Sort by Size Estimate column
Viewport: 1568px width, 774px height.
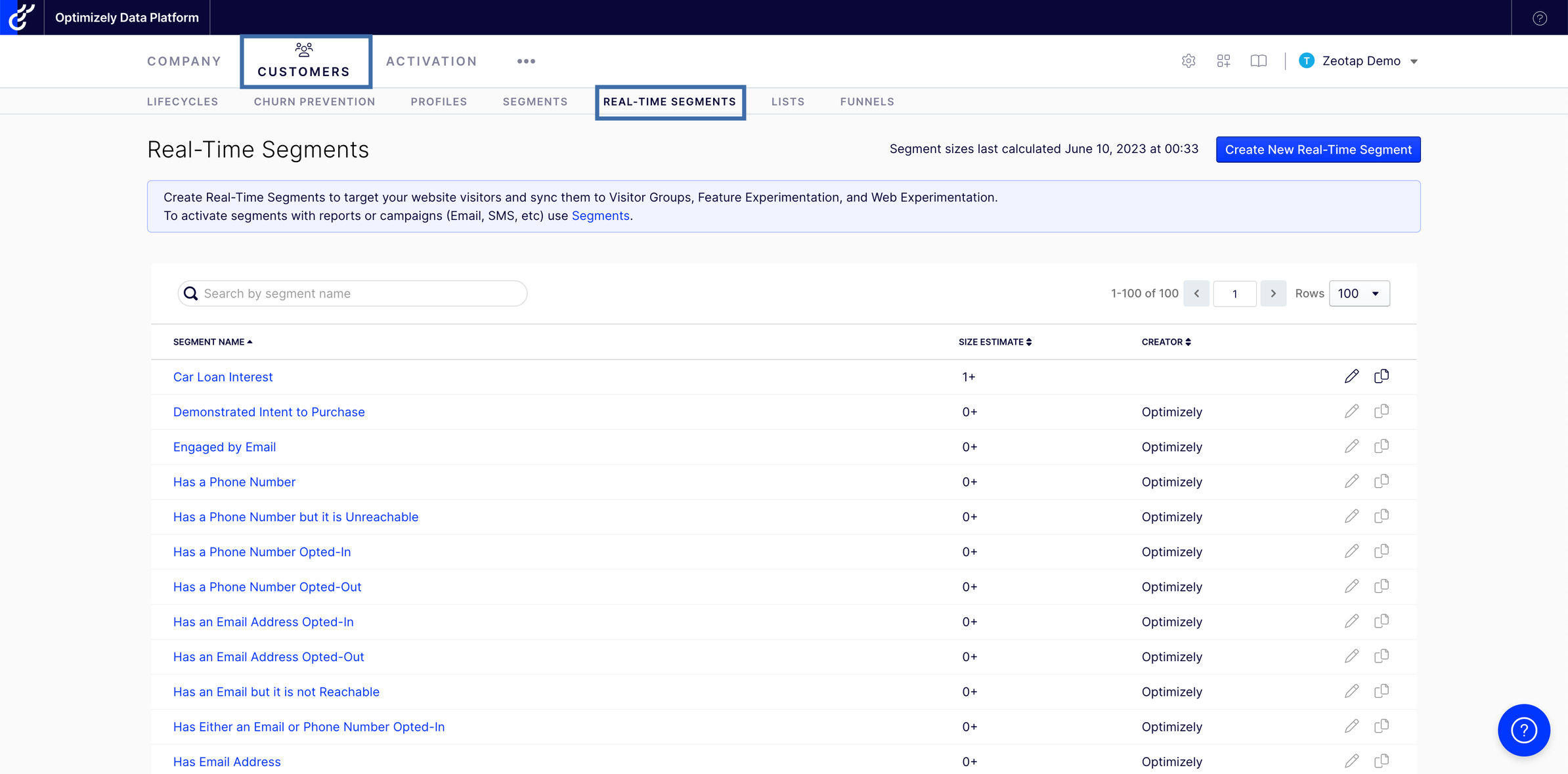point(995,342)
